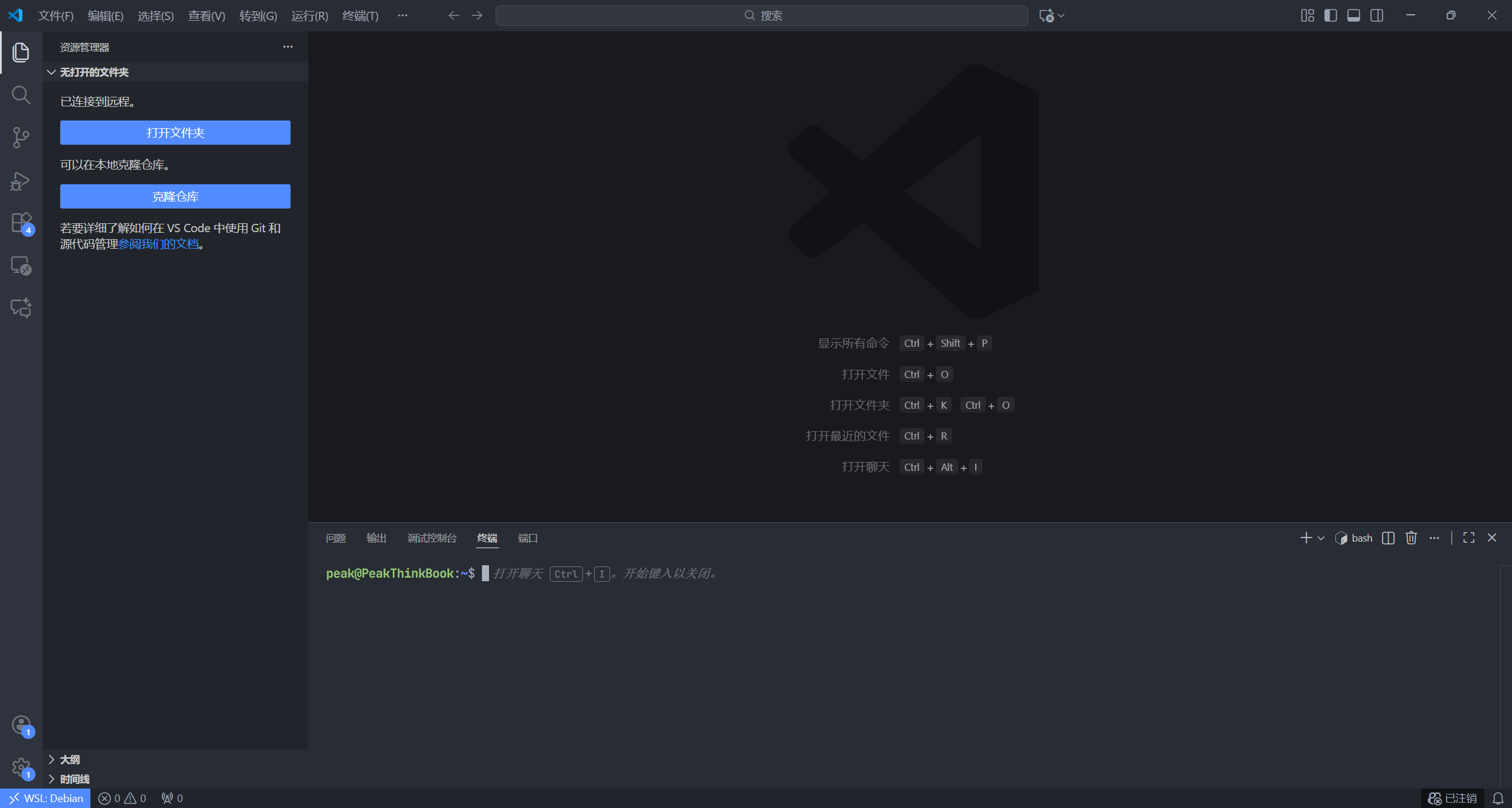
Task: Toggle the bottom panel visibility
Action: (1353, 15)
